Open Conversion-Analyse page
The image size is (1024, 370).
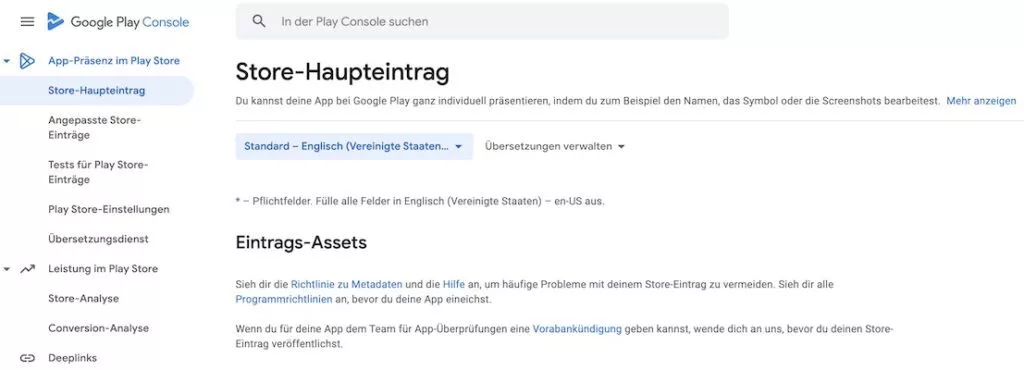click(x=99, y=328)
